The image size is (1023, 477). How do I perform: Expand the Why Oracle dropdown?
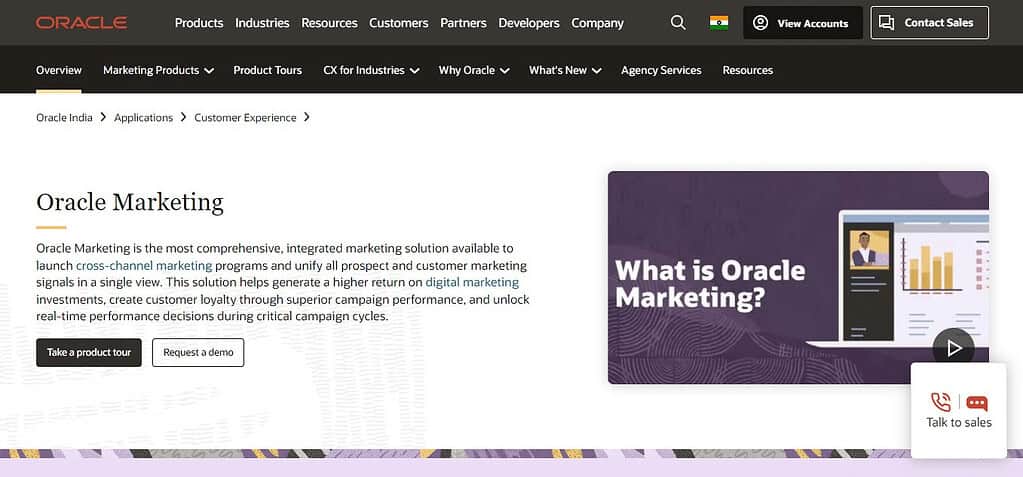coord(474,70)
